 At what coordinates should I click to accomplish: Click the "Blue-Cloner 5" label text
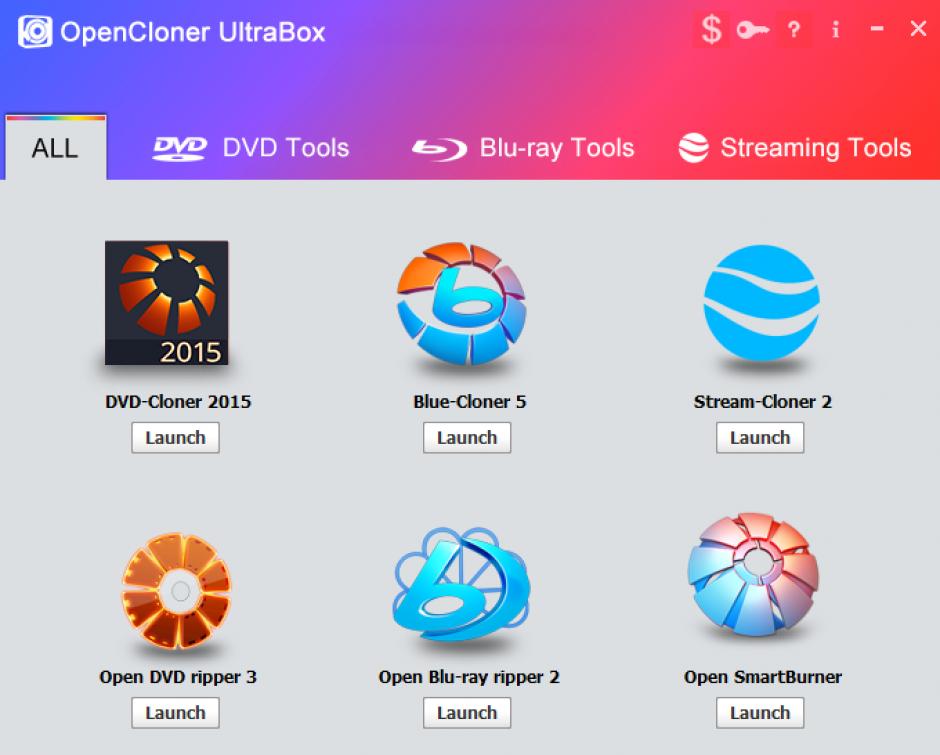point(469,401)
